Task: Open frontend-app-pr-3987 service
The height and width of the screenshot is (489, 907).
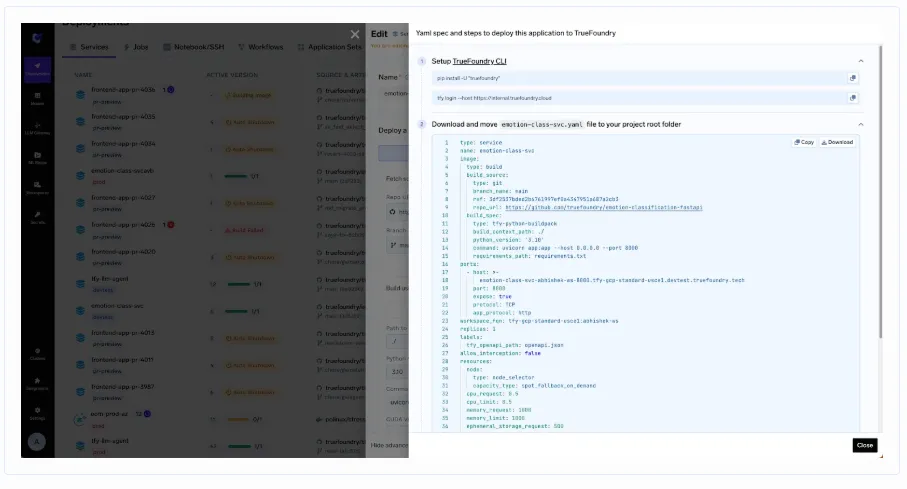Action: click(x=123, y=387)
